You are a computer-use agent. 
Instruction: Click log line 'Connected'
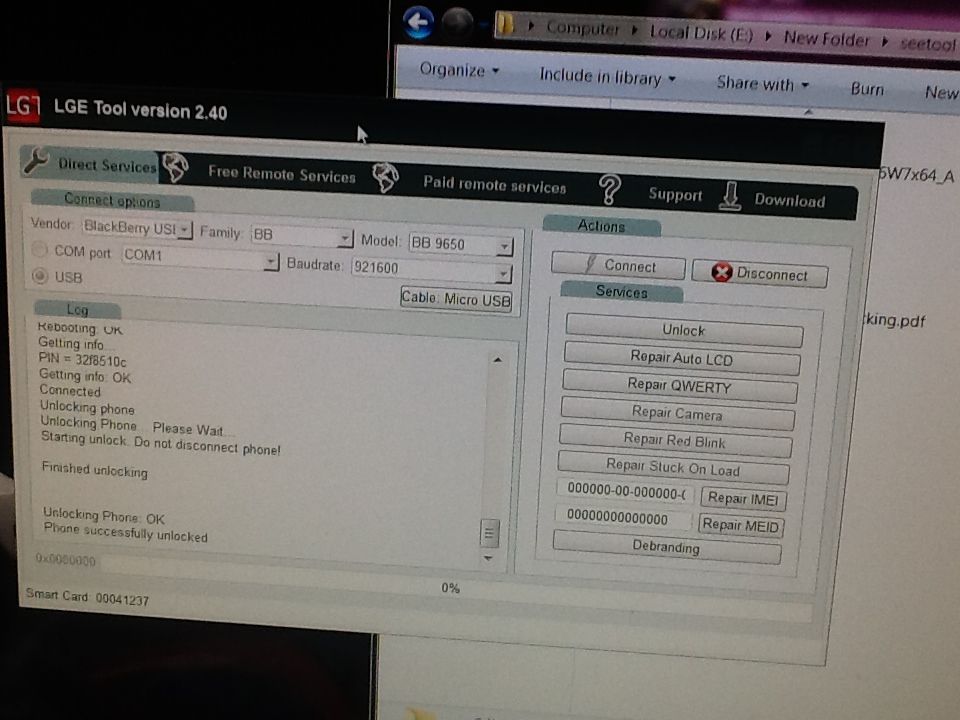tap(70, 391)
